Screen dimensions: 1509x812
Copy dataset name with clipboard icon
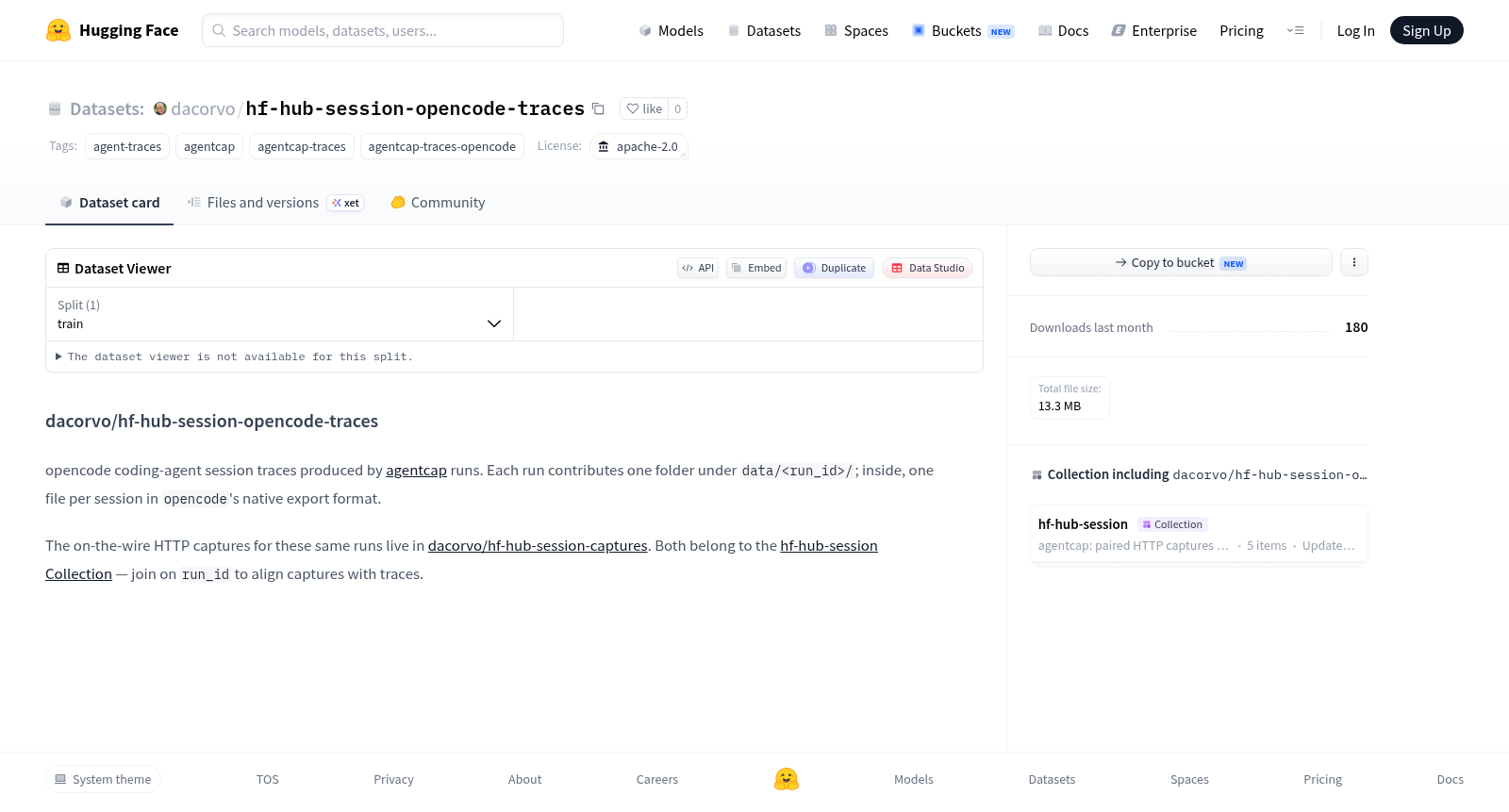[598, 108]
